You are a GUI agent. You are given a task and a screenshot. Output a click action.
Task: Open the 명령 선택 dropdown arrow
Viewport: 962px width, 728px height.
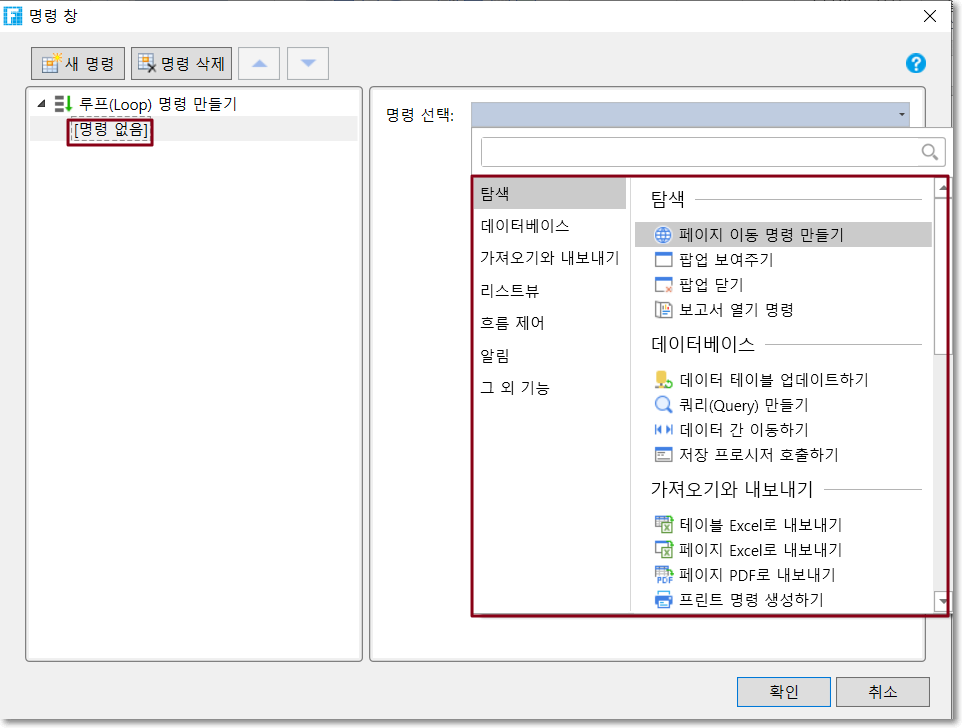901,115
